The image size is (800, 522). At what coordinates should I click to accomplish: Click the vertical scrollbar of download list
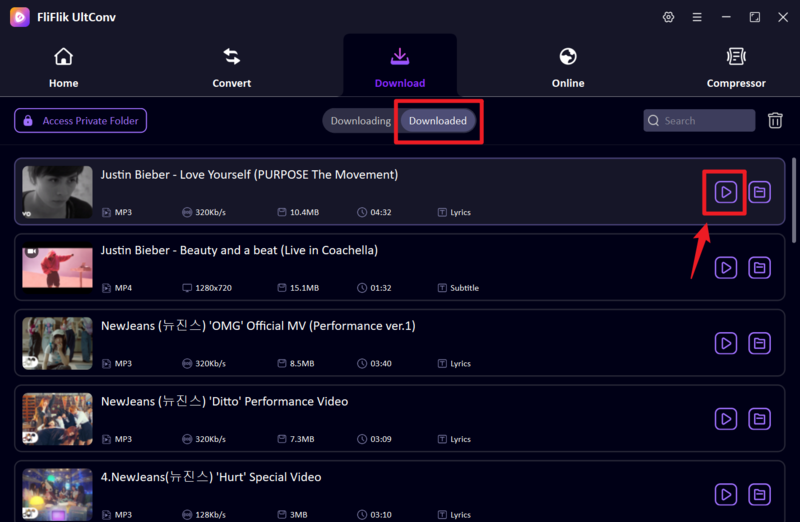click(x=793, y=200)
